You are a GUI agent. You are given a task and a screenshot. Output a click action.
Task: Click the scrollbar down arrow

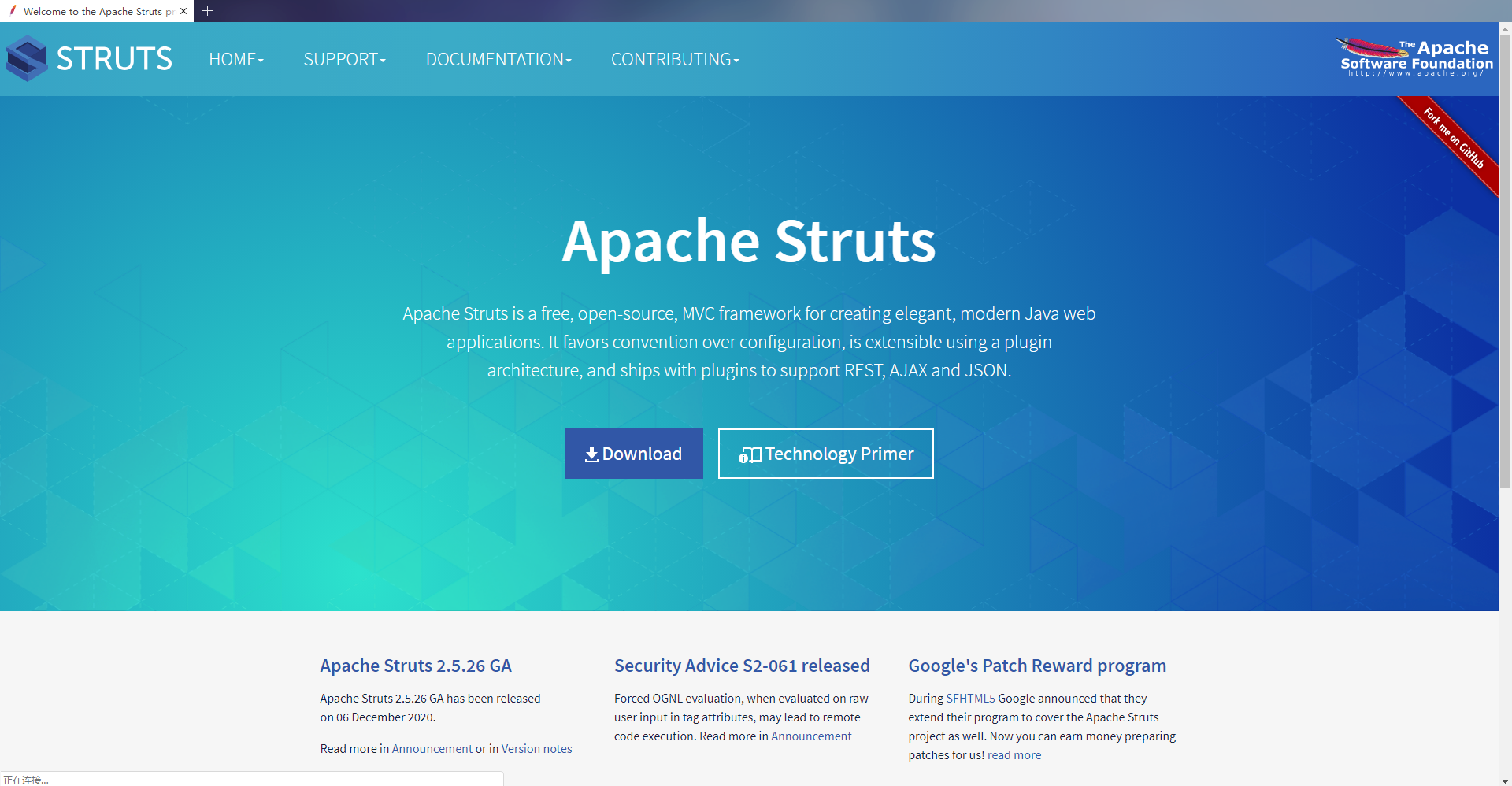point(1505,780)
